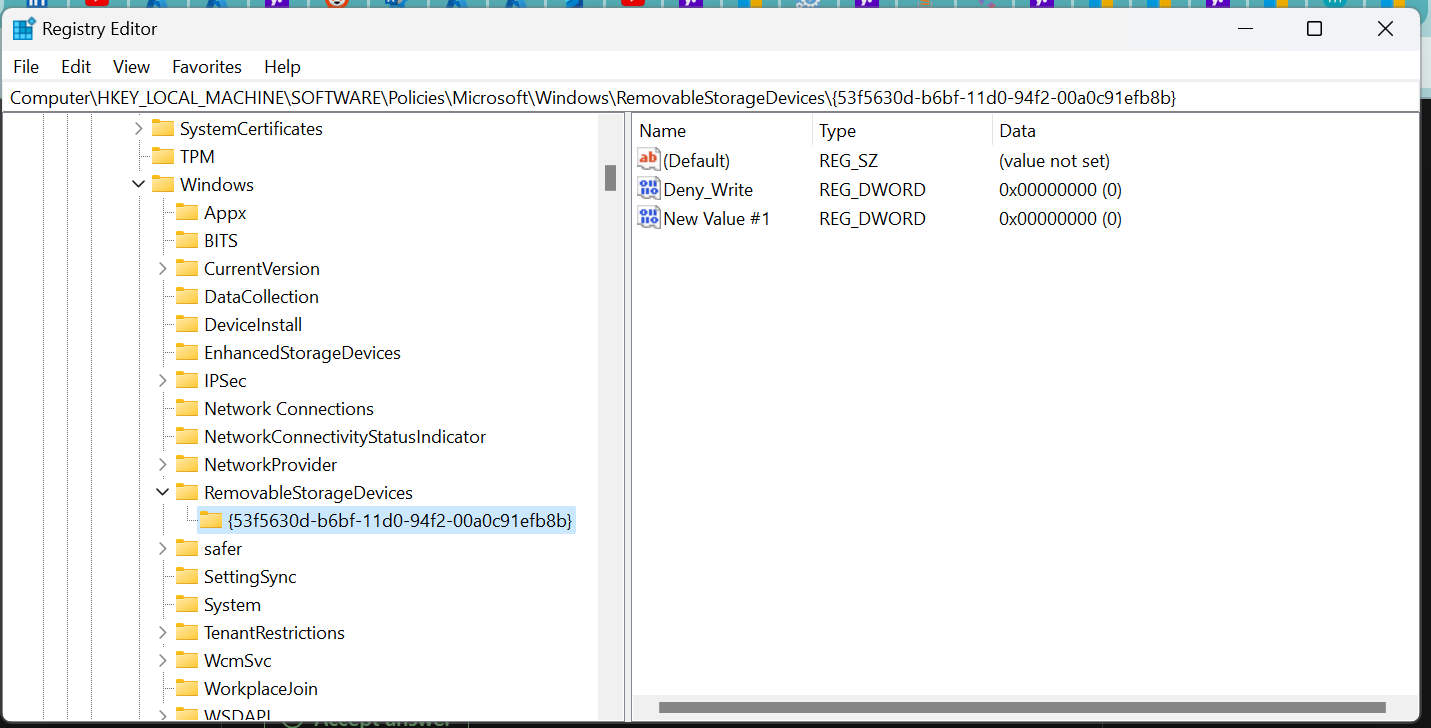The height and width of the screenshot is (728, 1431).
Task: Click the Registry Editor icon in the title bar
Action: 24,28
